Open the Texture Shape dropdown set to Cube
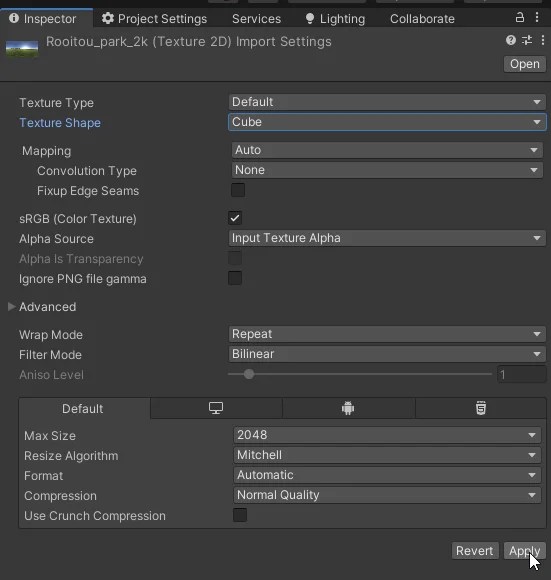Screen dimensions: 551x580 tap(387, 122)
